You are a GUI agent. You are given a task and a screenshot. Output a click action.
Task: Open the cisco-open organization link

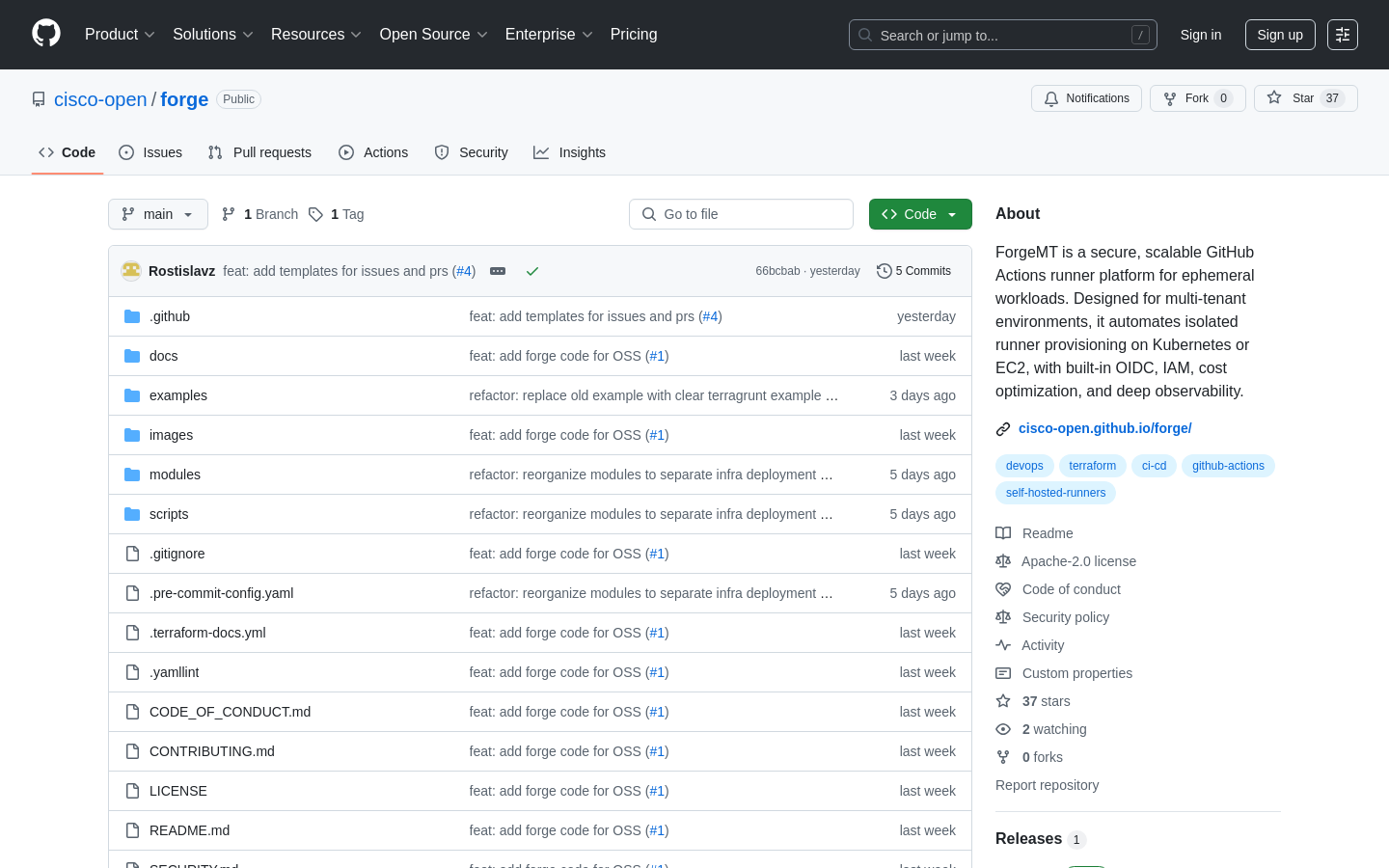(x=100, y=99)
